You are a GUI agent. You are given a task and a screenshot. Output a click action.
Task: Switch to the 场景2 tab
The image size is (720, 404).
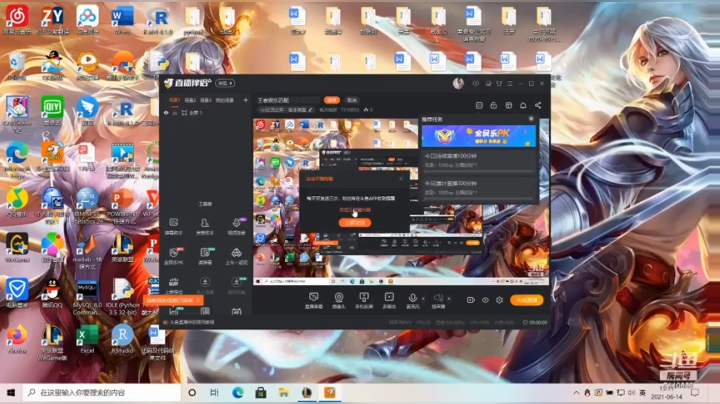[x=190, y=100]
